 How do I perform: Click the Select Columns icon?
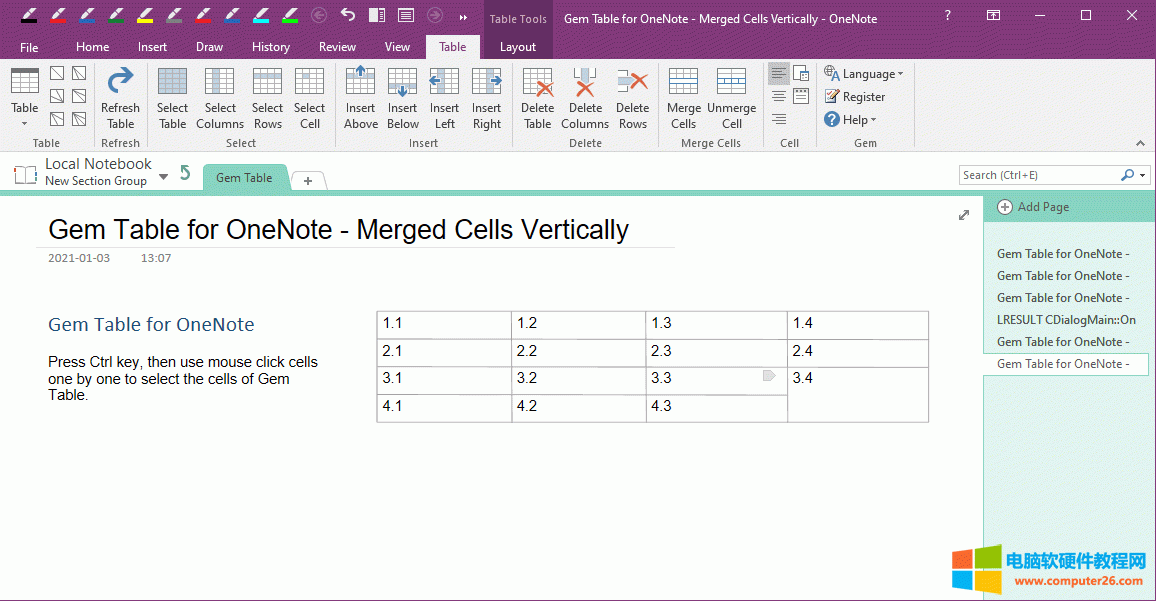(219, 97)
